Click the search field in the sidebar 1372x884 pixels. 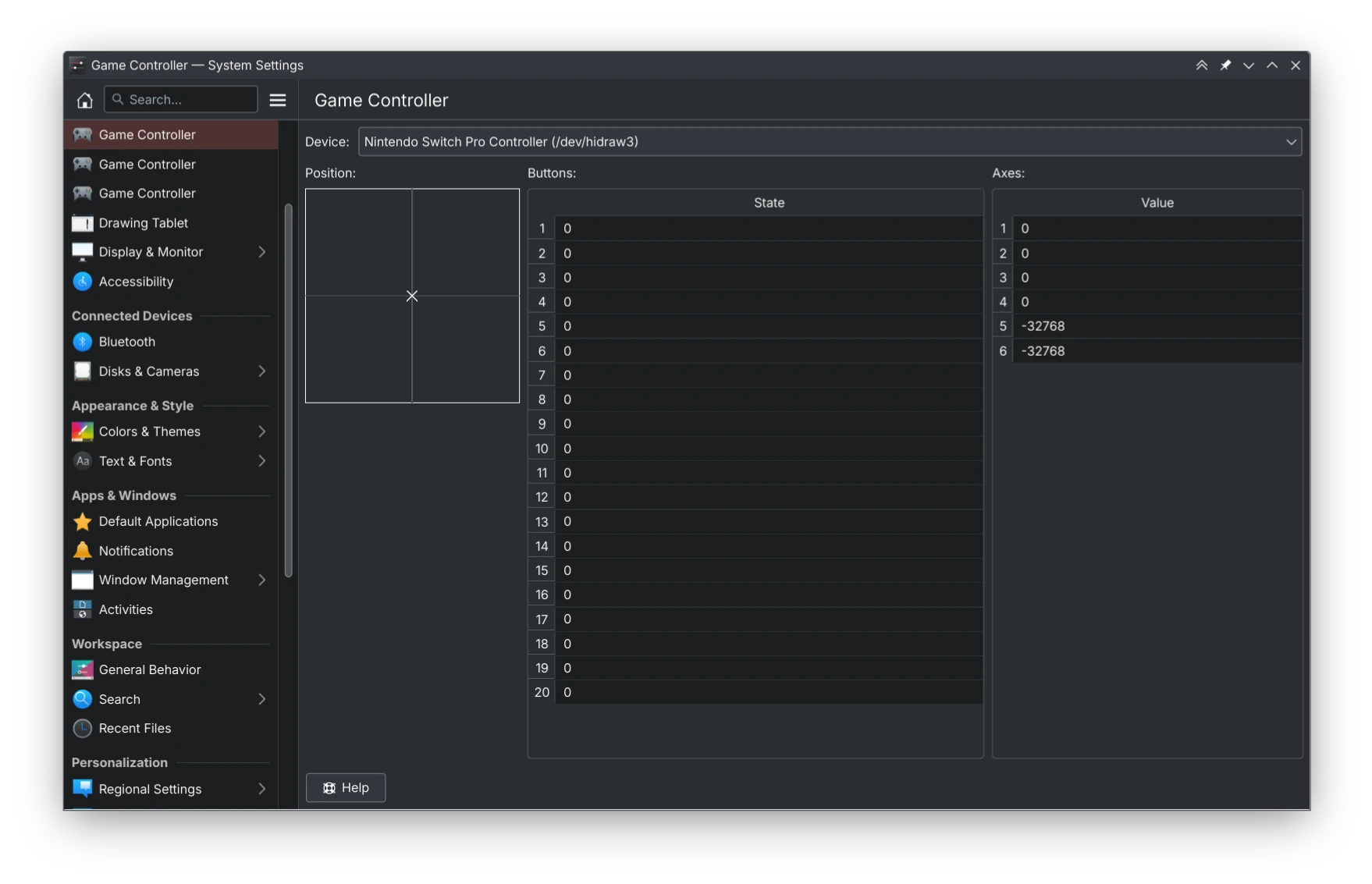181,99
